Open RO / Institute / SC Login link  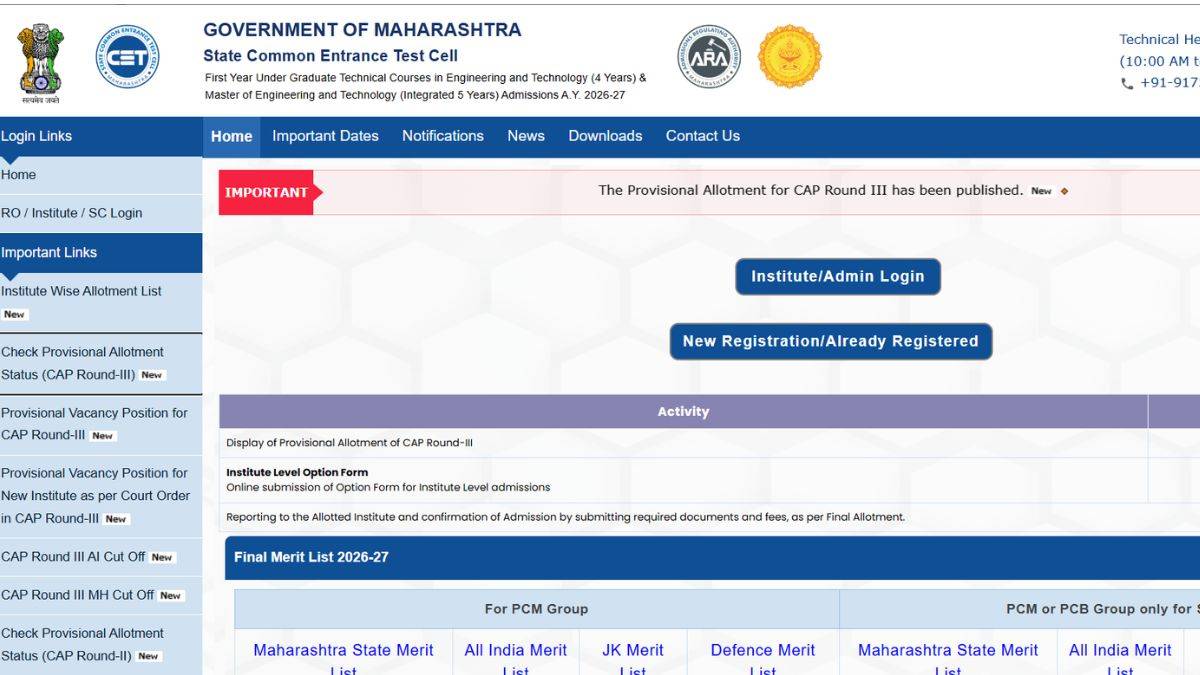[x=71, y=213]
